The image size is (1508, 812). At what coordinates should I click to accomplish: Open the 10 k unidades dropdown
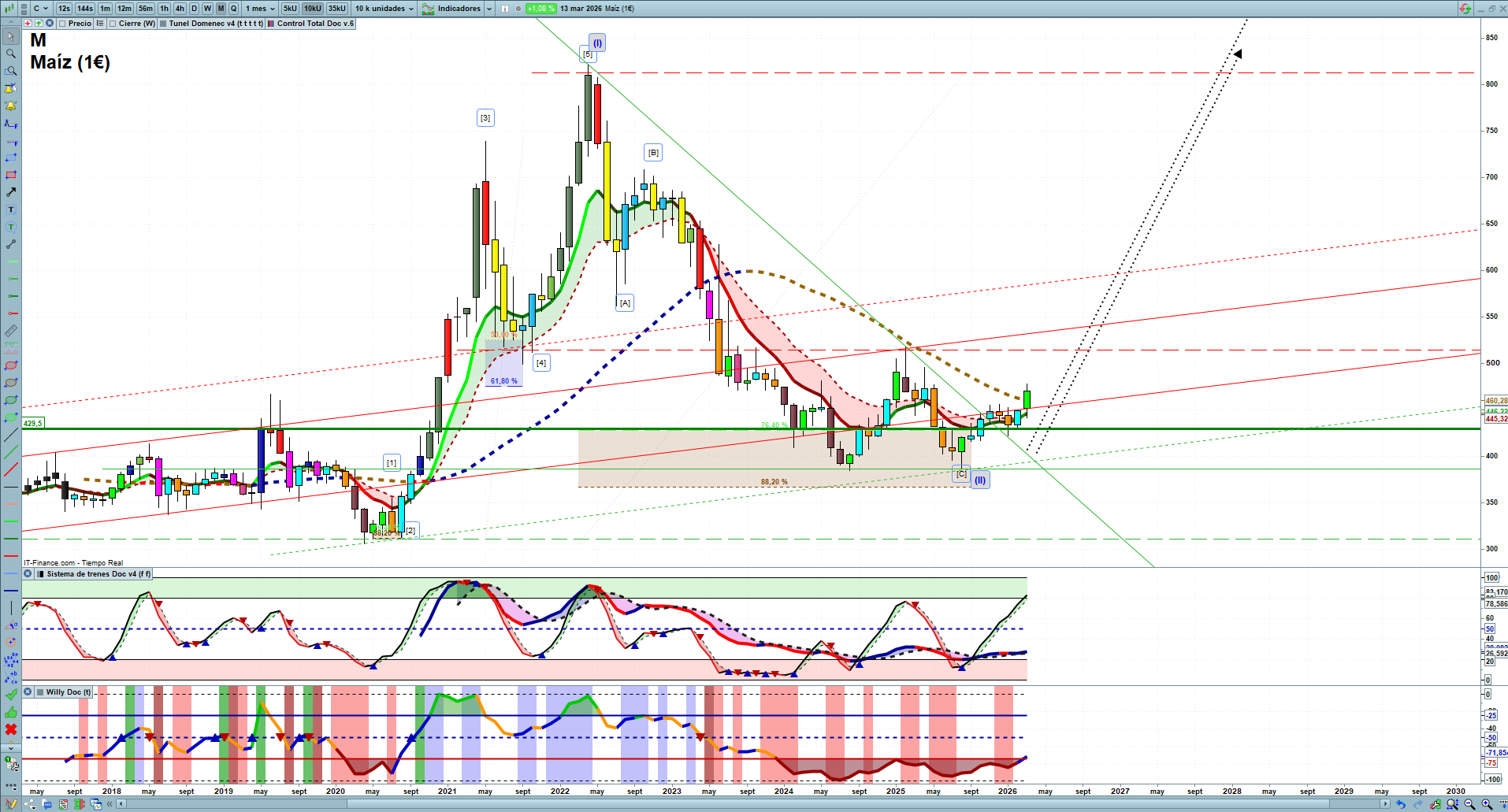(384, 9)
